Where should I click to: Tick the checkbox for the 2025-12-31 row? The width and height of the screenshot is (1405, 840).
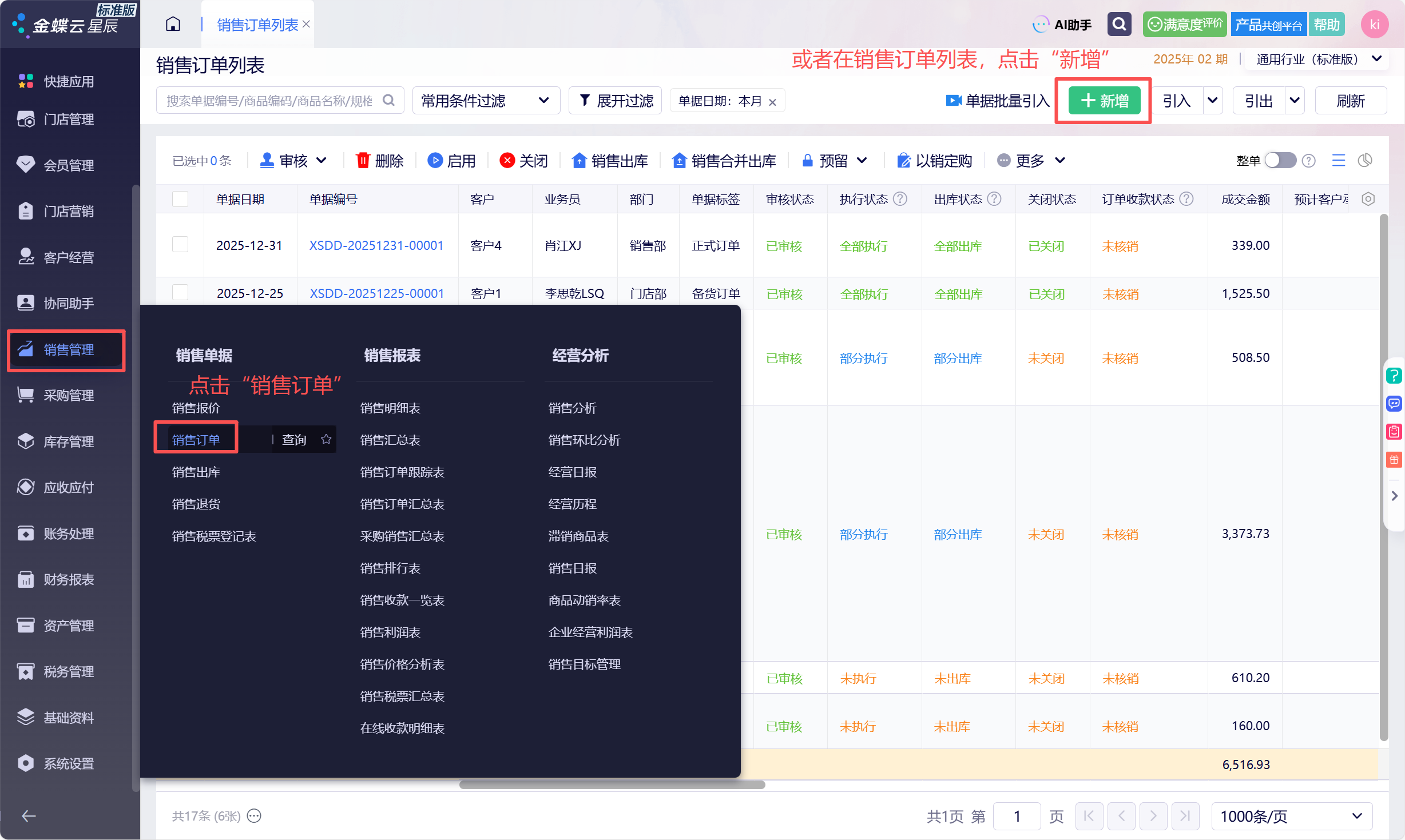point(180,245)
